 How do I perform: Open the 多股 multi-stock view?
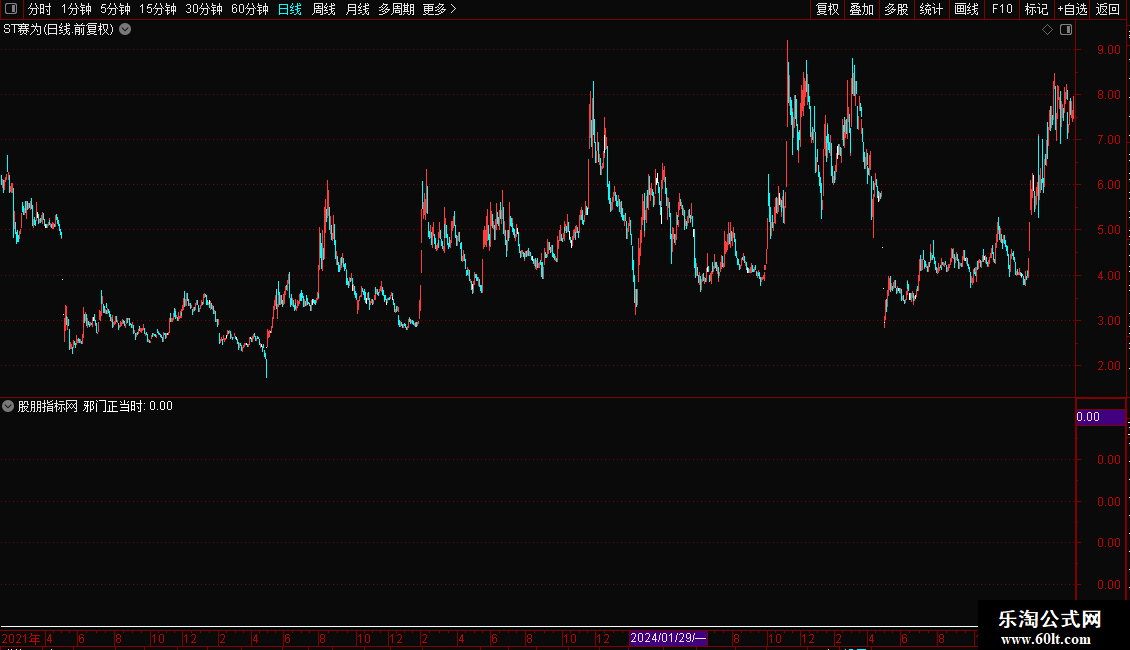[x=897, y=9]
